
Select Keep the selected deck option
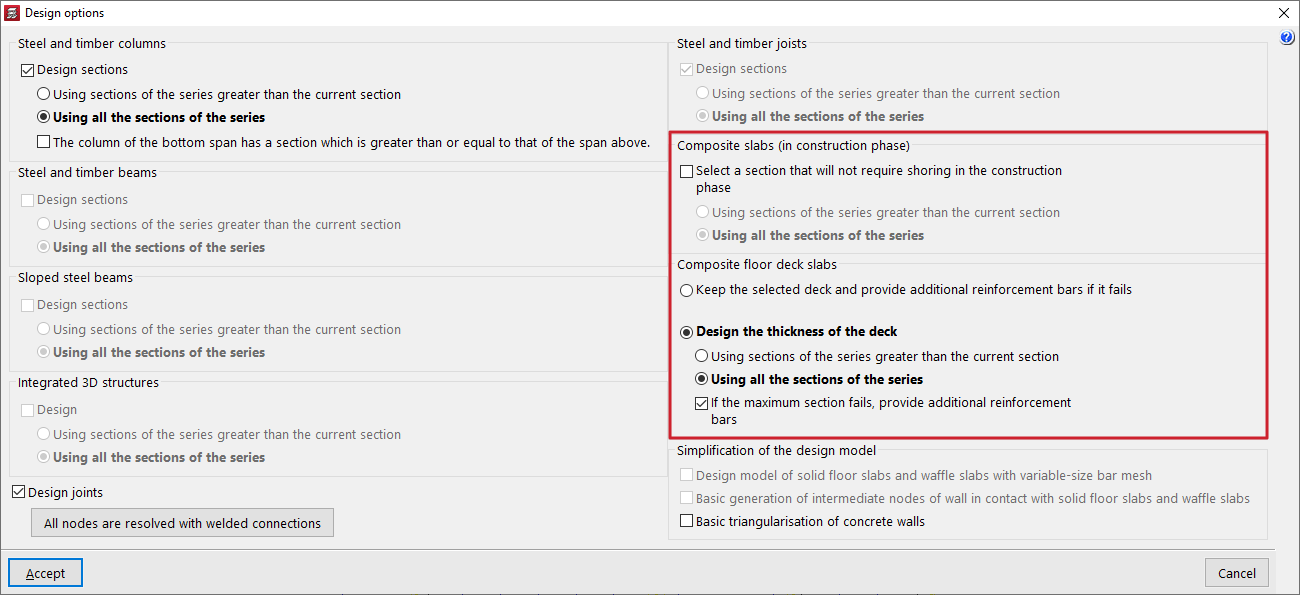686,290
